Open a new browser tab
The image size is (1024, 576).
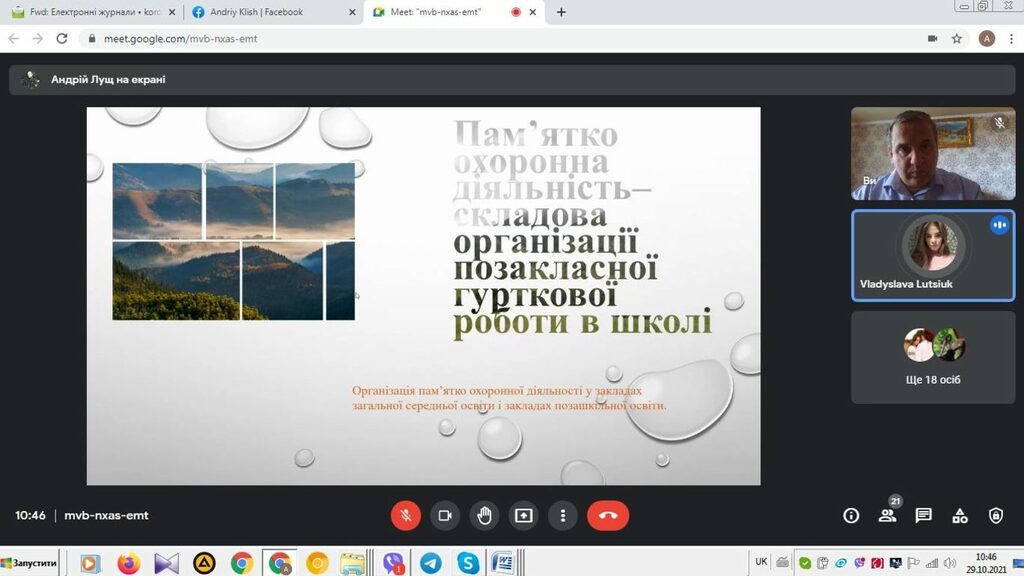561,12
